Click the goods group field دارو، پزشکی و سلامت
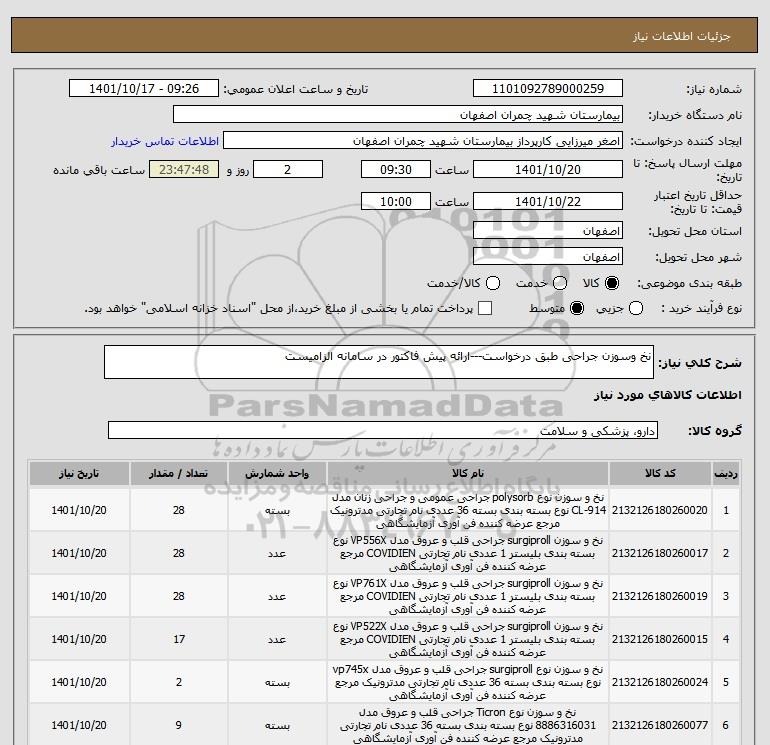This screenshot has width=770, height=745. (x=383, y=431)
